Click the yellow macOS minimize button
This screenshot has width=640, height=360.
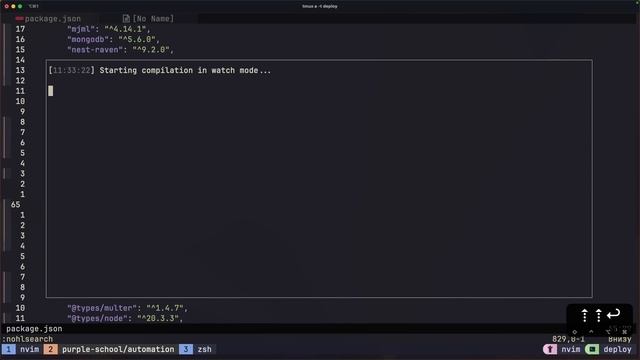point(13,6)
